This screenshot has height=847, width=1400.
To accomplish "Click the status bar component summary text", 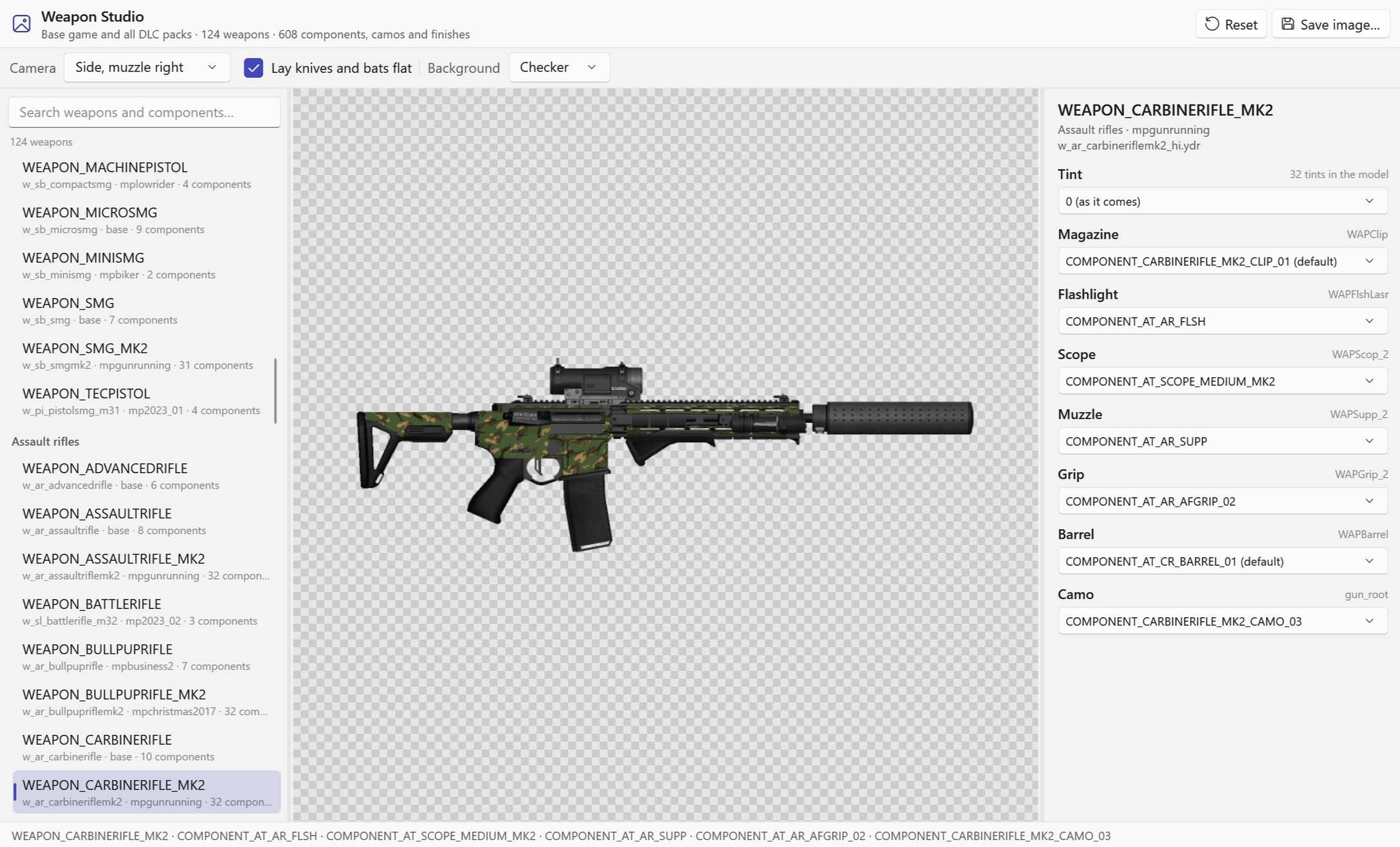I will (560, 835).
